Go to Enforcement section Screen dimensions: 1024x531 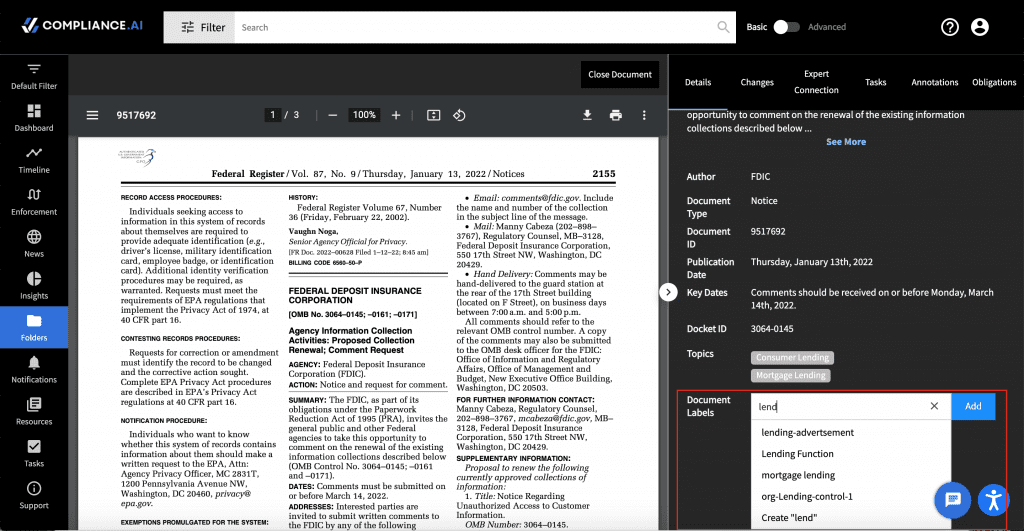[x=34, y=202]
